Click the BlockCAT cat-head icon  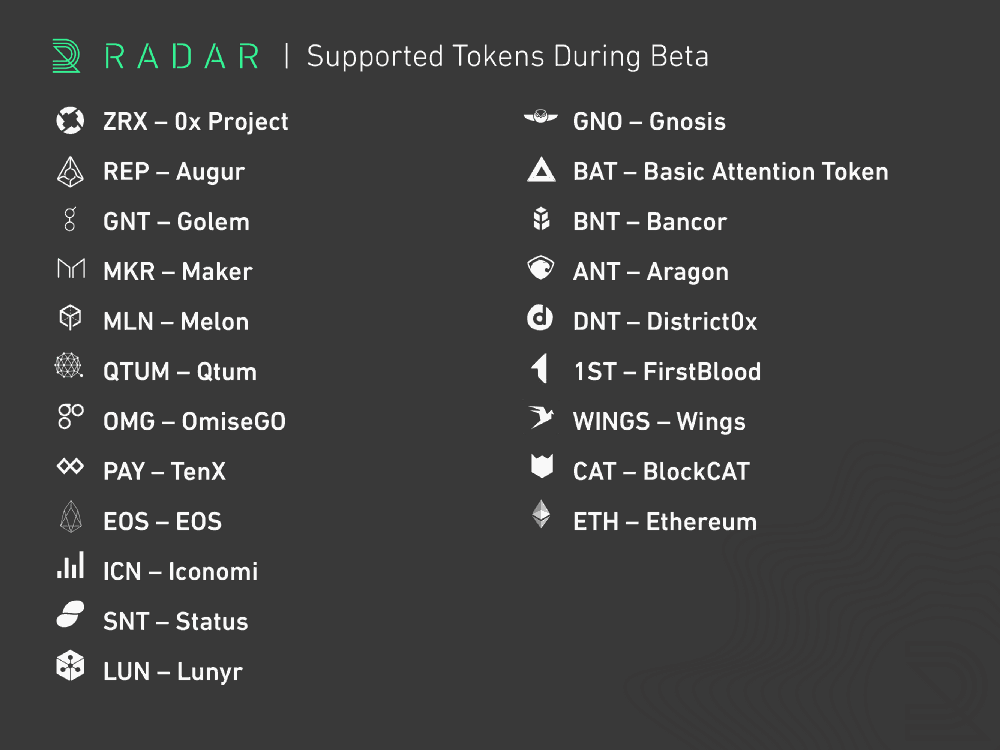click(x=542, y=466)
